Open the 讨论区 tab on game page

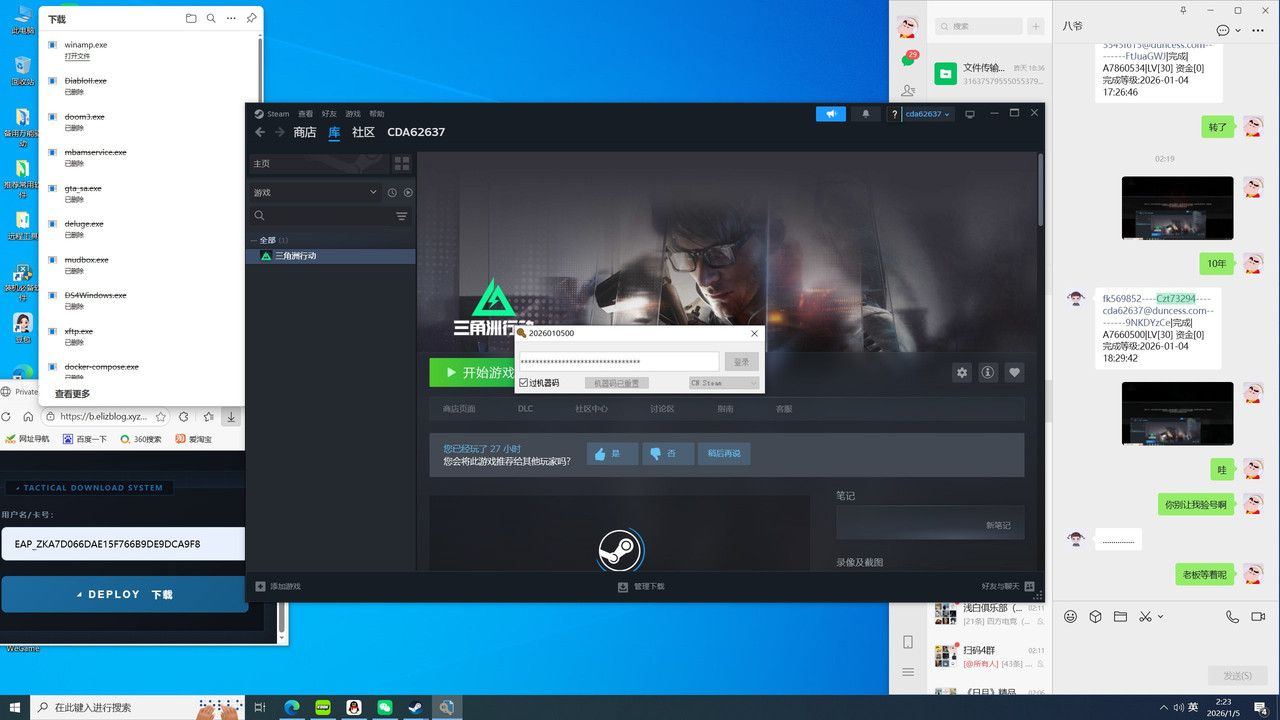click(x=662, y=409)
